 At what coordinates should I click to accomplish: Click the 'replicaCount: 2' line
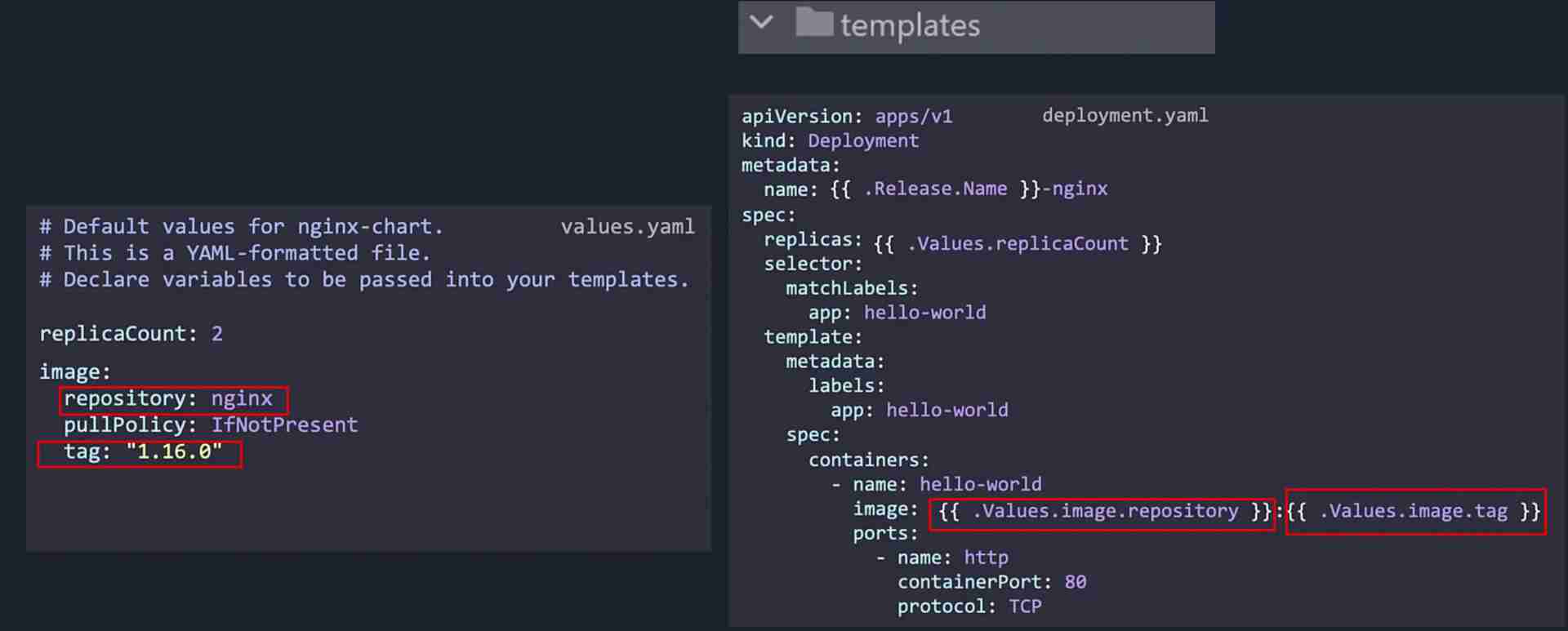[131, 334]
